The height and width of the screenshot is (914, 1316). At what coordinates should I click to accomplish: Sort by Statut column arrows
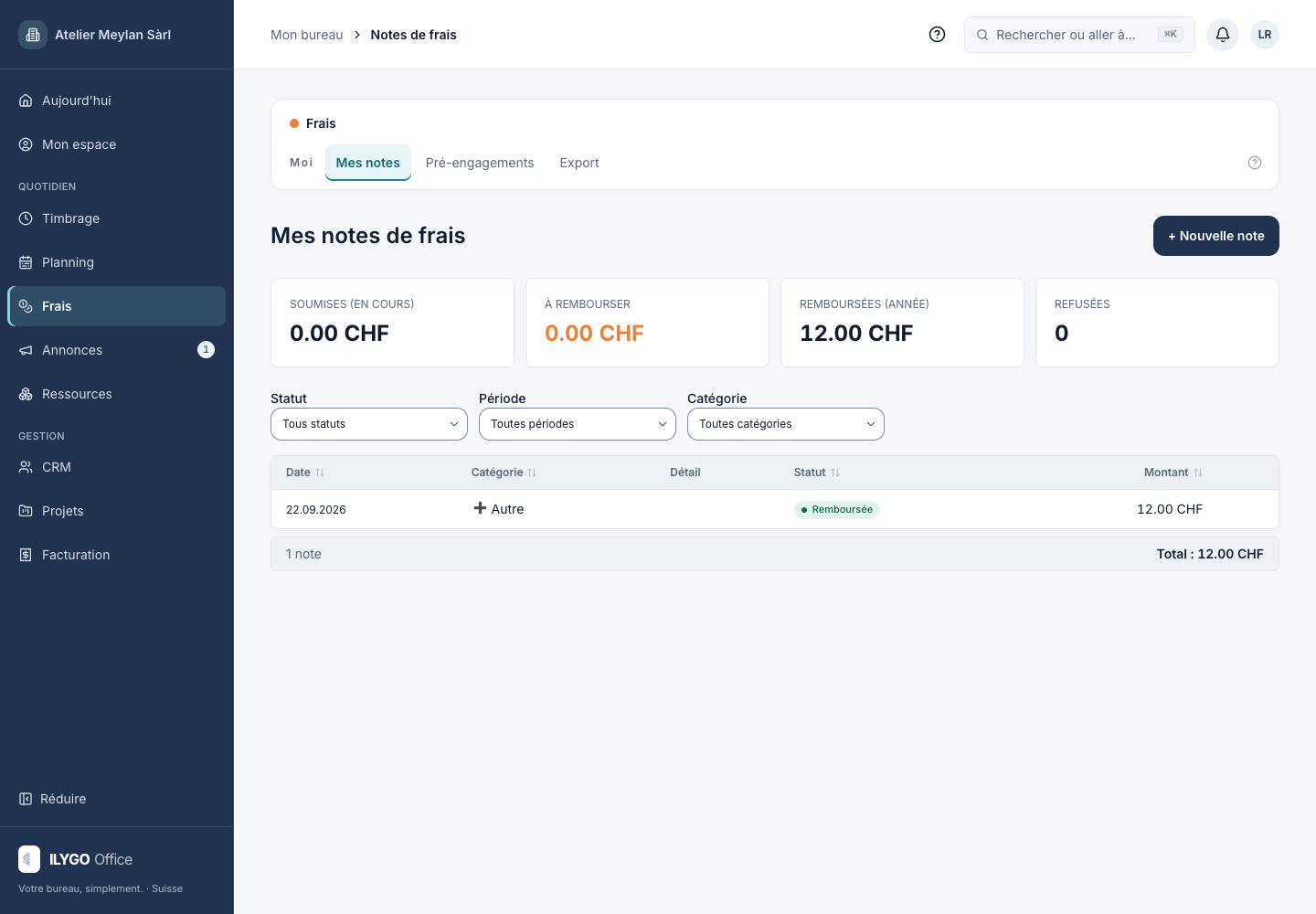pyautogui.click(x=835, y=473)
